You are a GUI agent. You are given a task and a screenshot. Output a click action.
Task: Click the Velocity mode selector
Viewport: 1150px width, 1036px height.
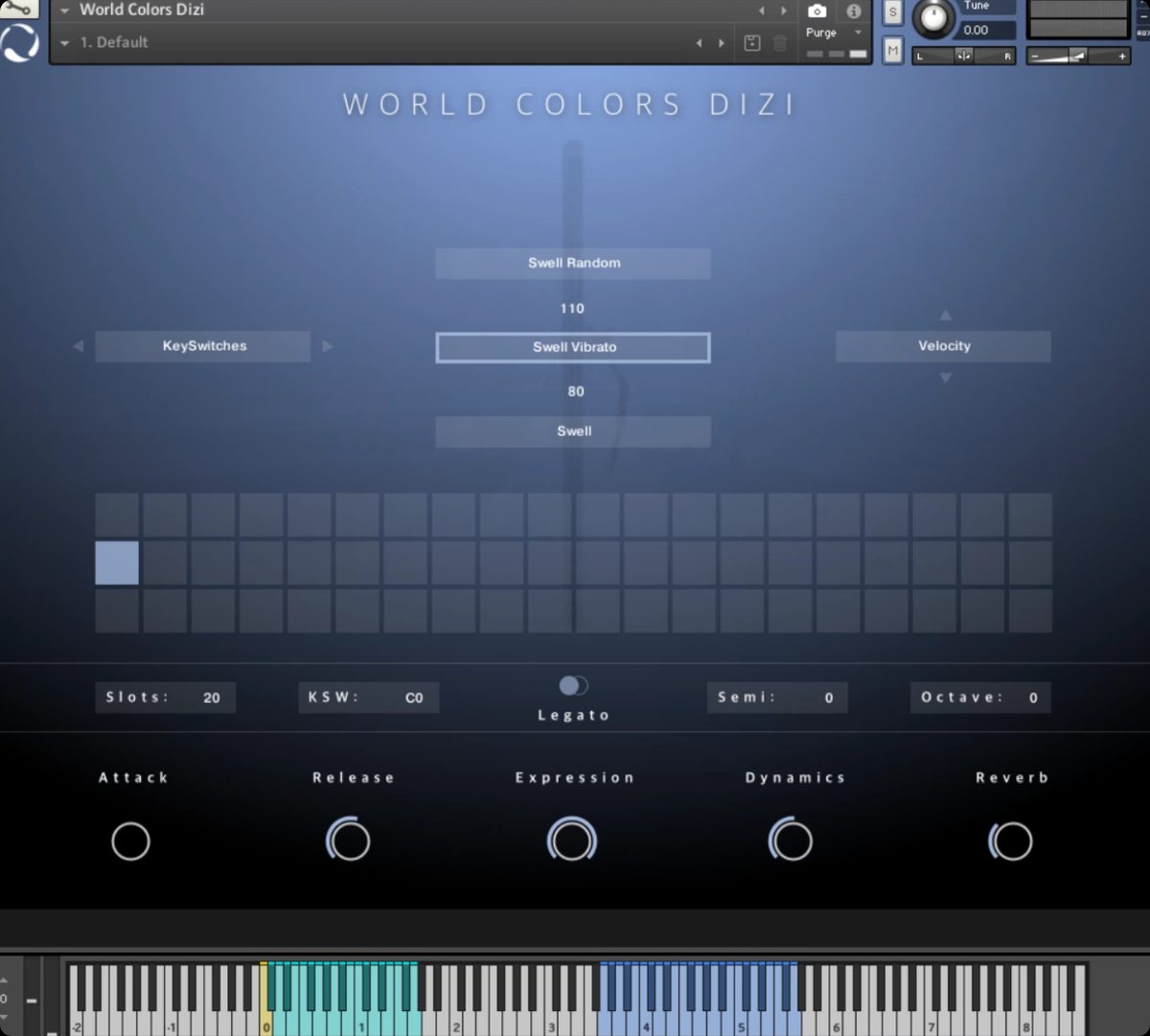[944, 346]
